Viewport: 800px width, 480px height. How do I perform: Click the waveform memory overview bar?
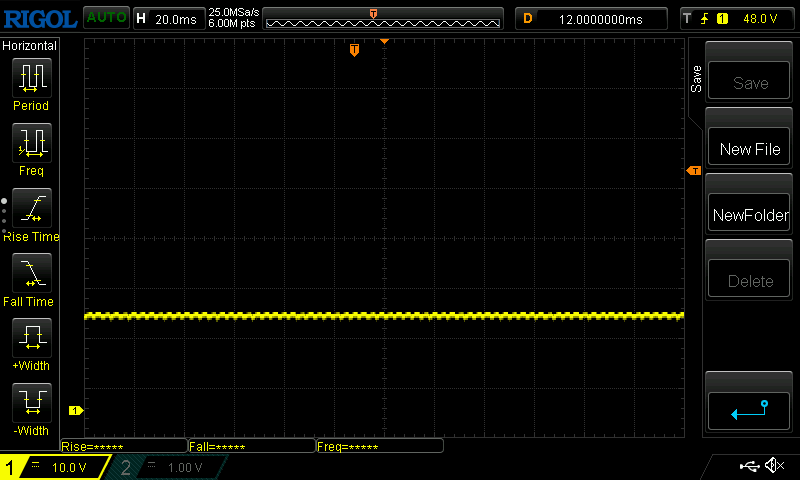pyautogui.click(x=383, y=19)
